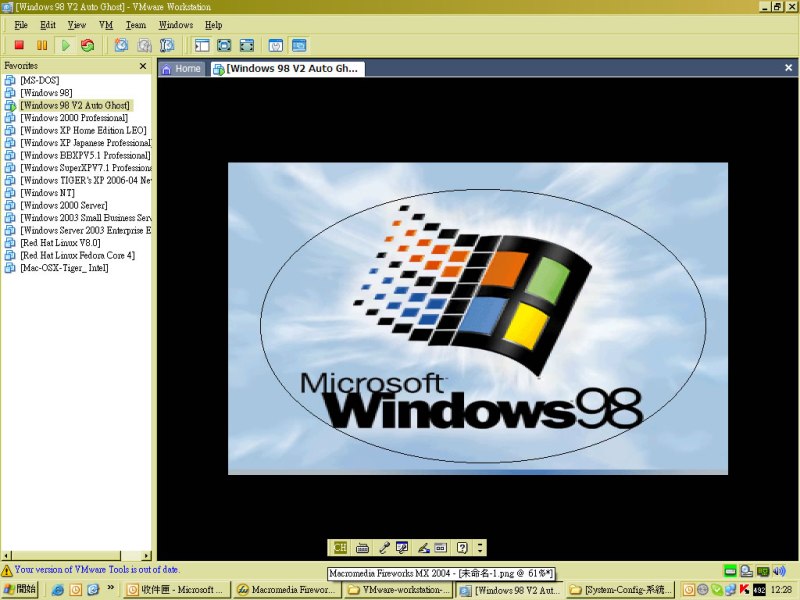The height and width of the screenshot is (600, 800).
Task: Click the VMware Tools out of date message
Action: tap(96, 569)
